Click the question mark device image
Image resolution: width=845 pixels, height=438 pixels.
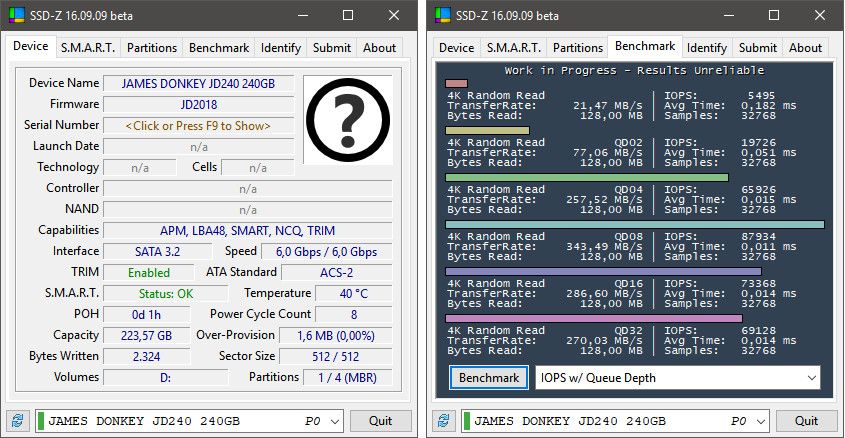(348, 120)
